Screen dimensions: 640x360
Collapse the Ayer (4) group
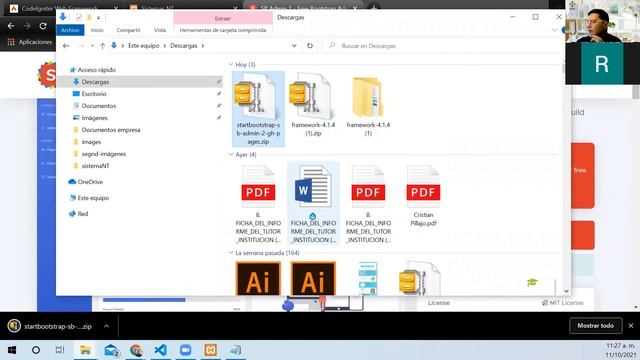(231, 155)
